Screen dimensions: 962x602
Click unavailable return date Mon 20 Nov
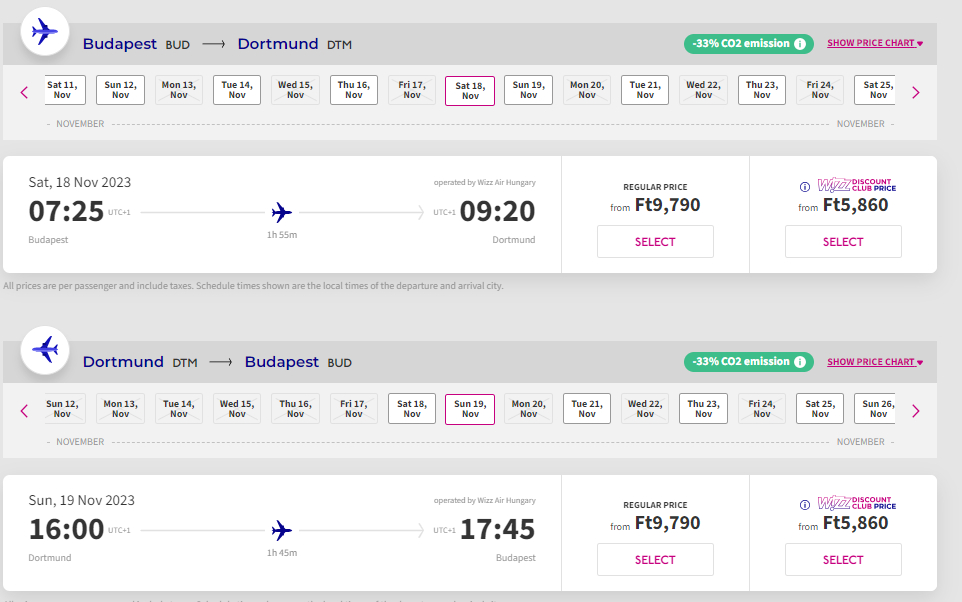pyautogui.click(x=528, y=409)
